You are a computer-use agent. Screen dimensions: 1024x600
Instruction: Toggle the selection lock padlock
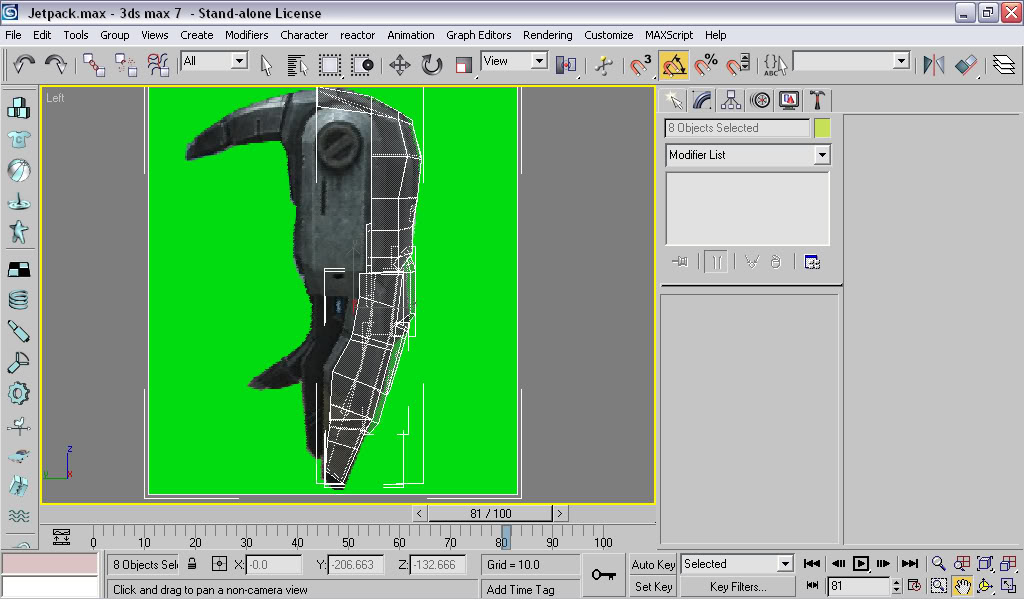[192, 564]
